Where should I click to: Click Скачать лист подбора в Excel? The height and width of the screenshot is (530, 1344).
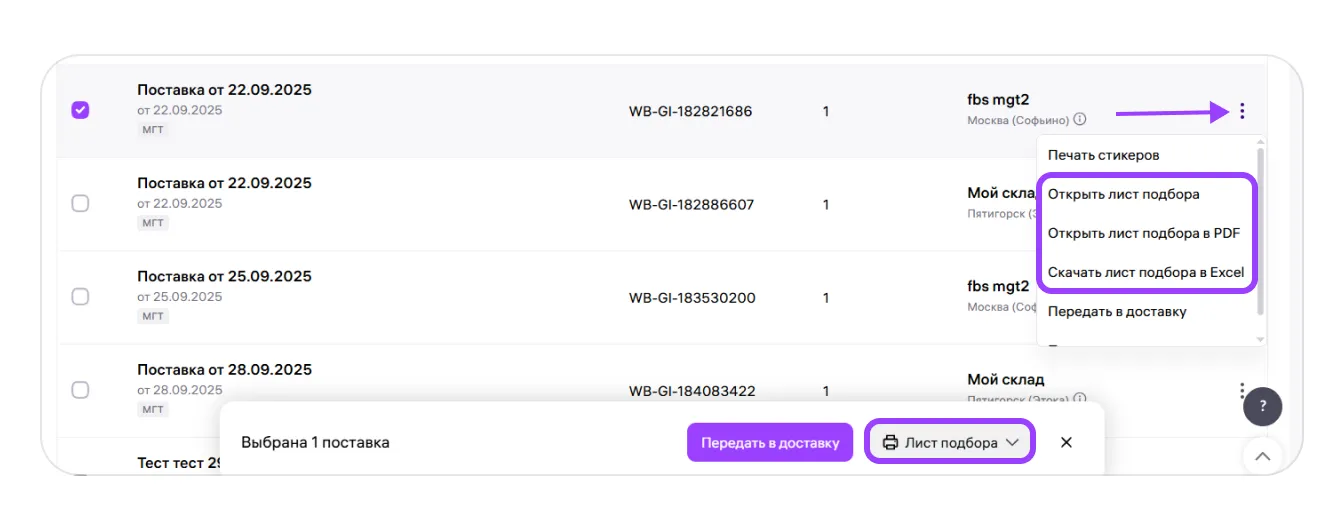[1145, 272]
